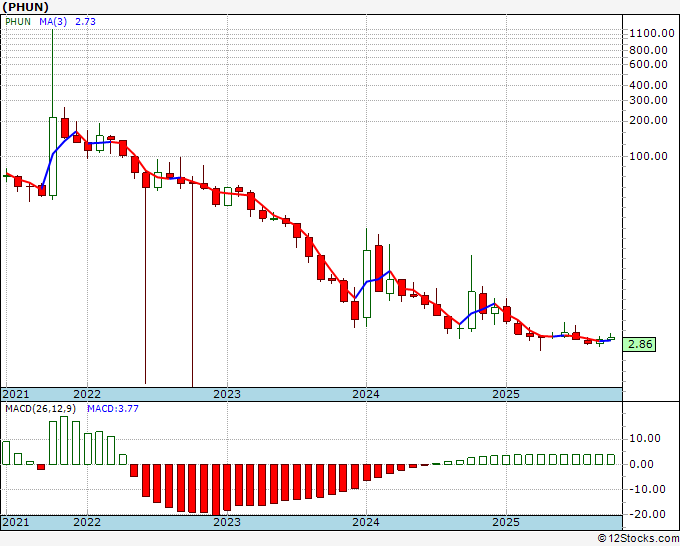The width and height of the screenshot is (680, 546).
Task: Open the 12Stocks.com copyright link
Action: 638,539
